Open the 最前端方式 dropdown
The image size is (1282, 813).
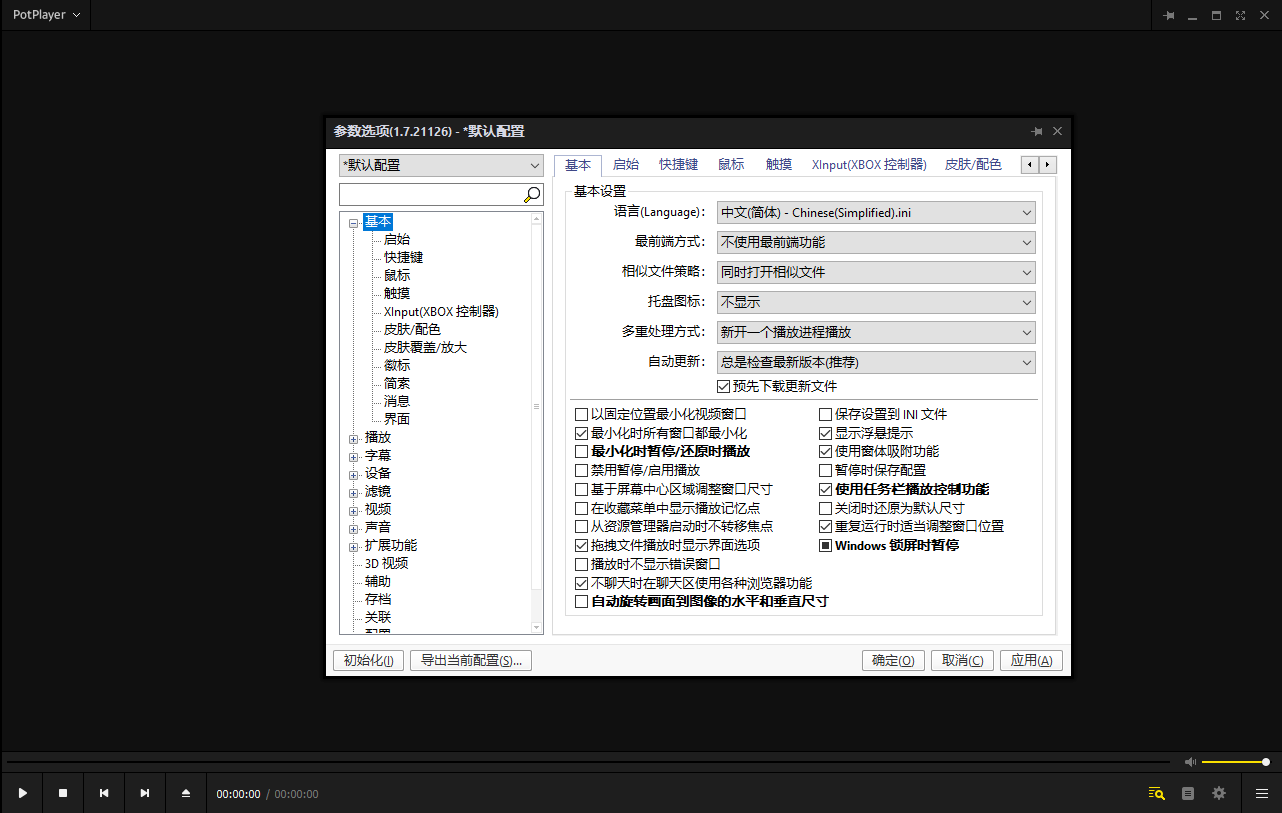coord(876,242)
